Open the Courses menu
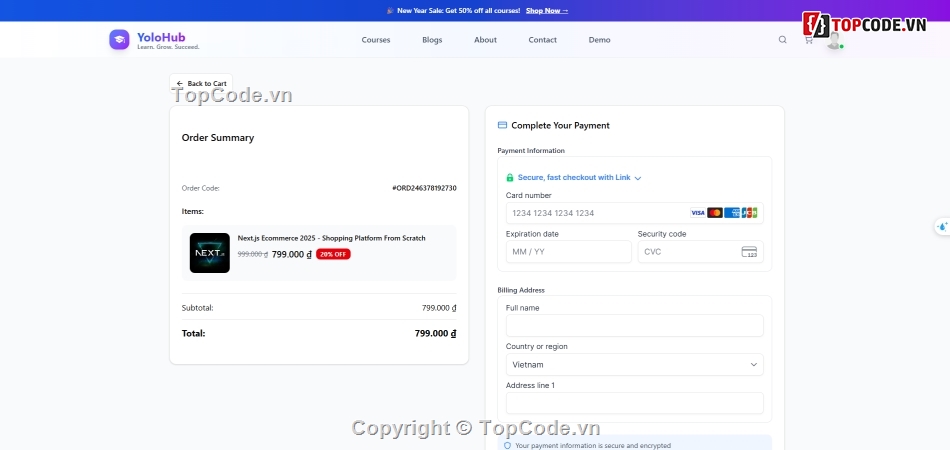 pyautogui.click(x=376, y=40)
